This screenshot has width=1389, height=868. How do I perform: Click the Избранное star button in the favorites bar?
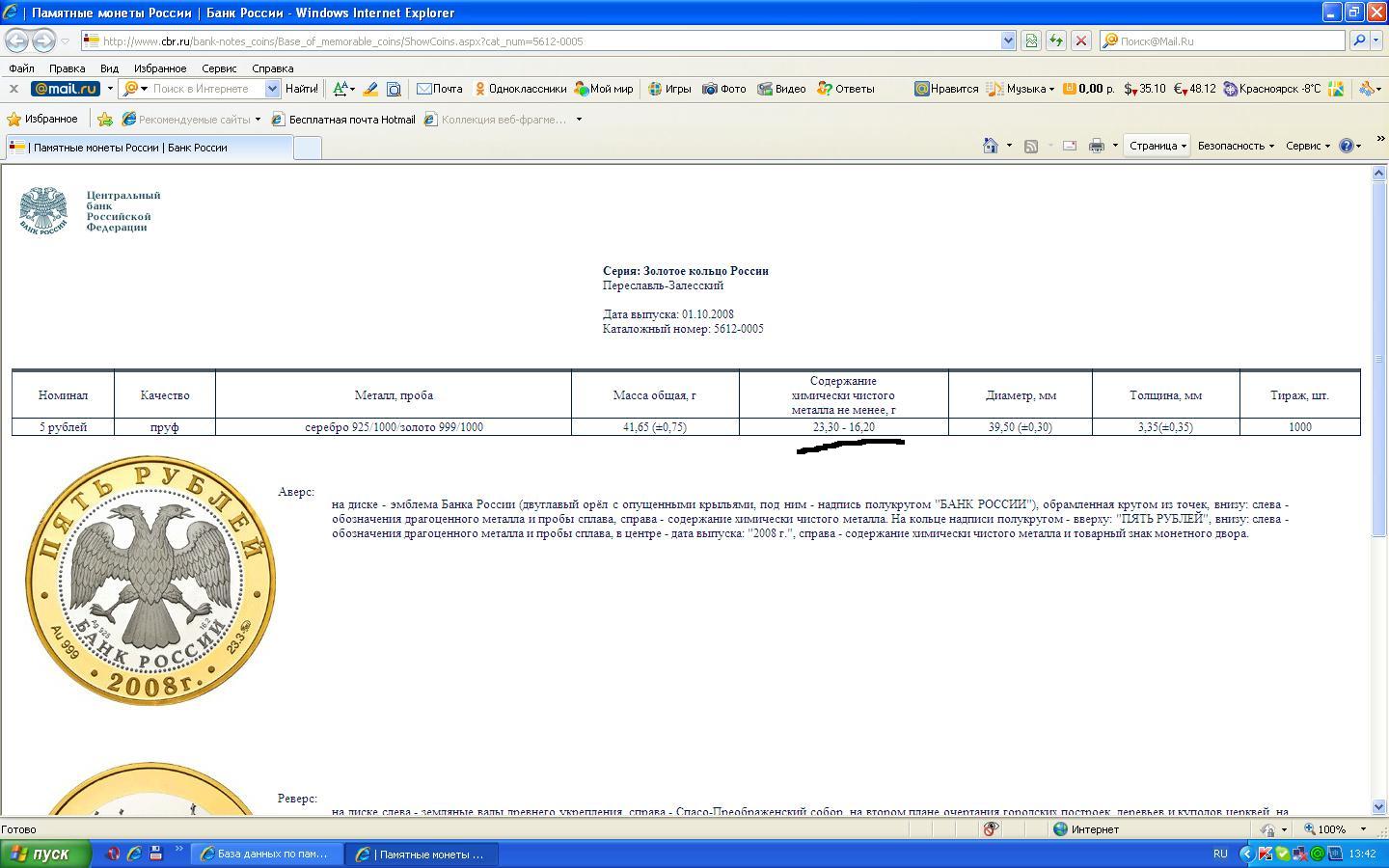[x=42, y=120]
